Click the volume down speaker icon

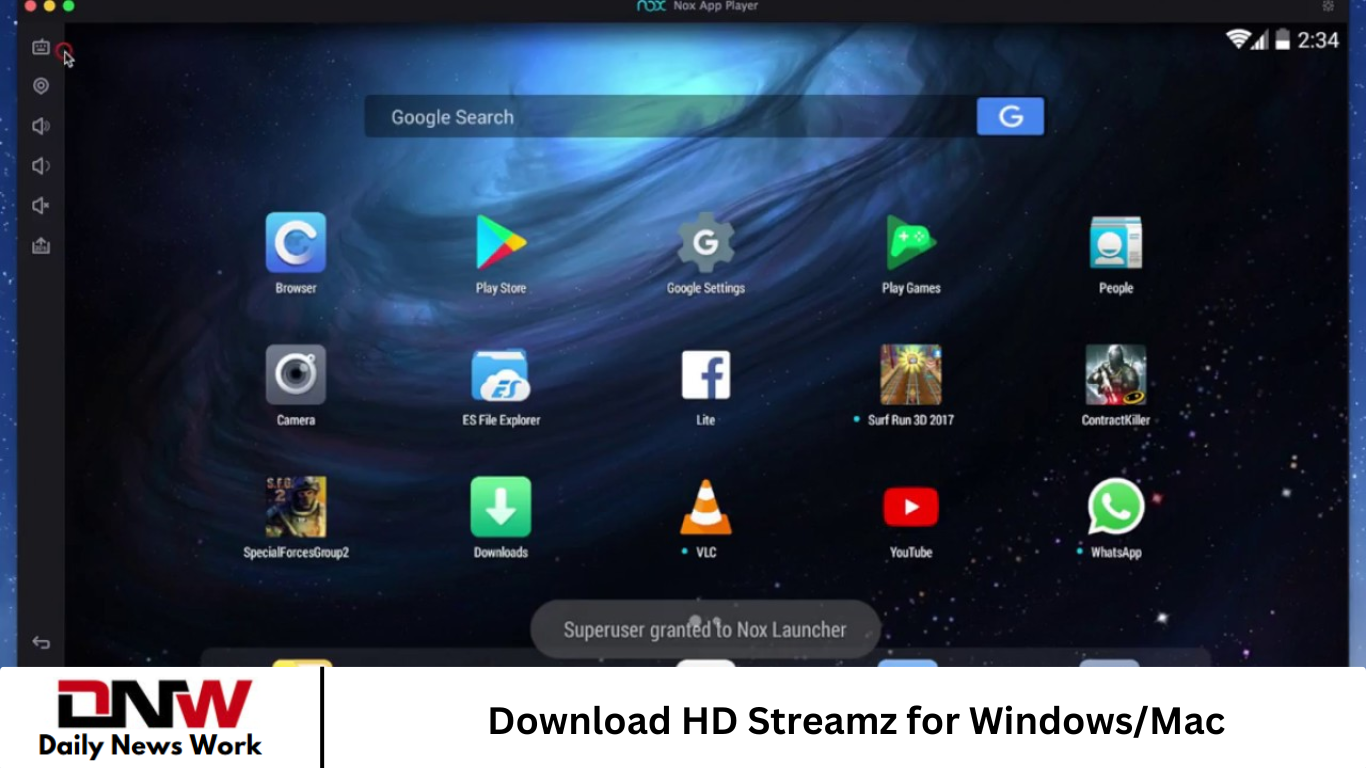(x=41, y=166)
